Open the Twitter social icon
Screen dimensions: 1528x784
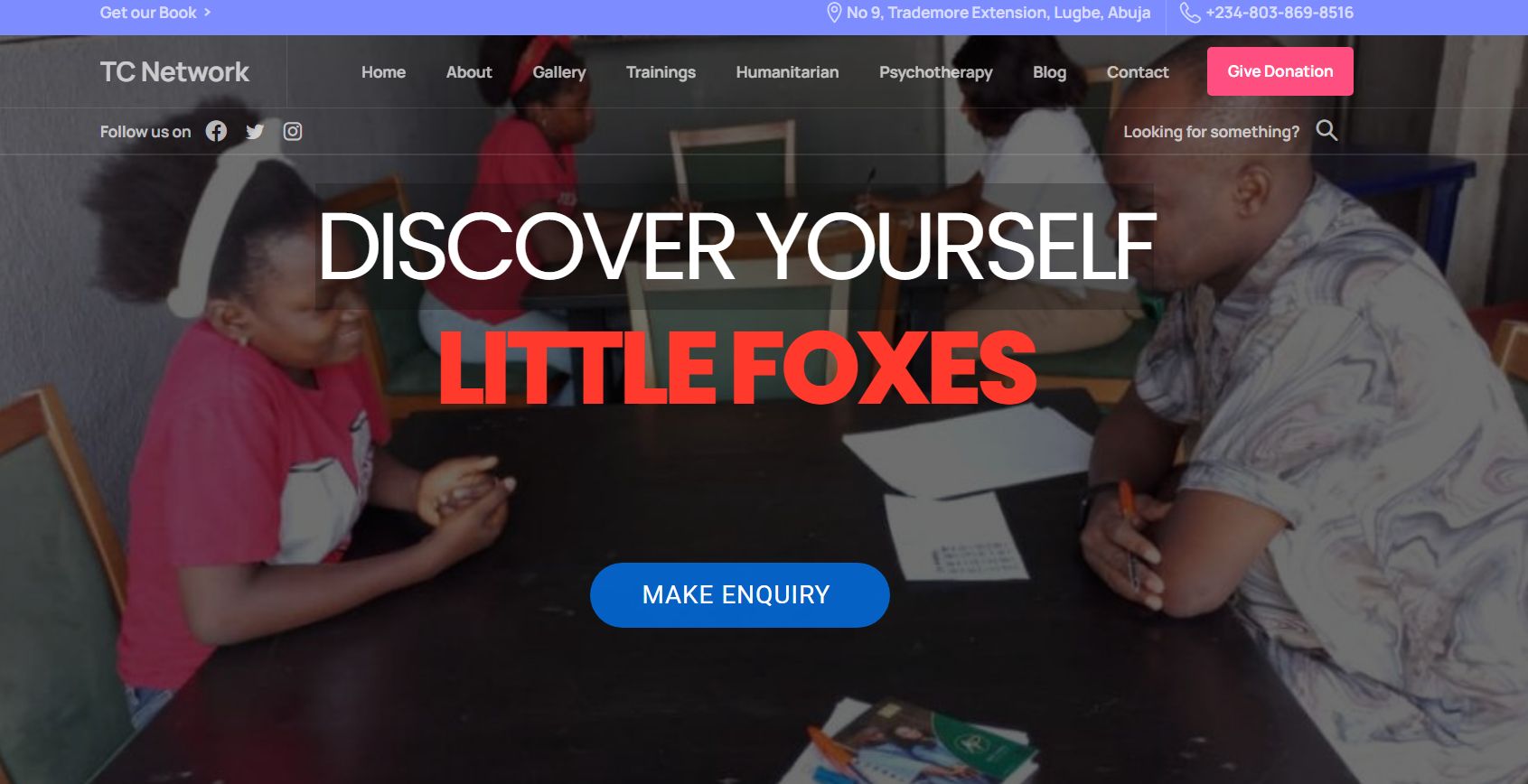pyautogui.click(x=255, y=132)
